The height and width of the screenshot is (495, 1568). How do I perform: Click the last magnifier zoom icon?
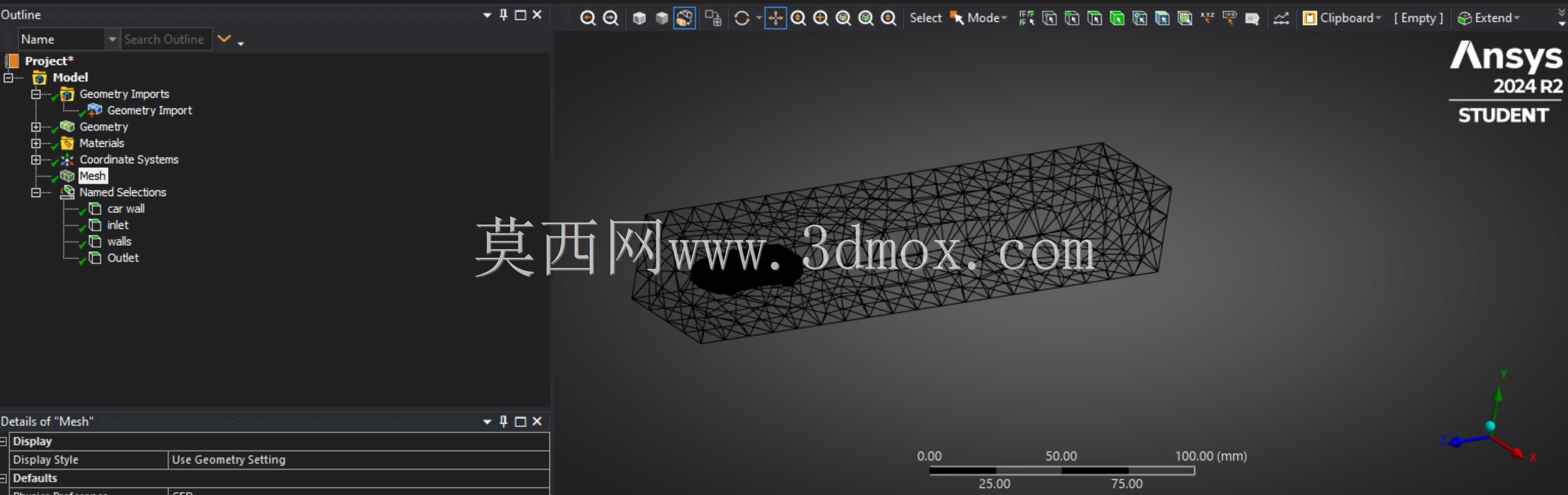(x=889, y=18)
